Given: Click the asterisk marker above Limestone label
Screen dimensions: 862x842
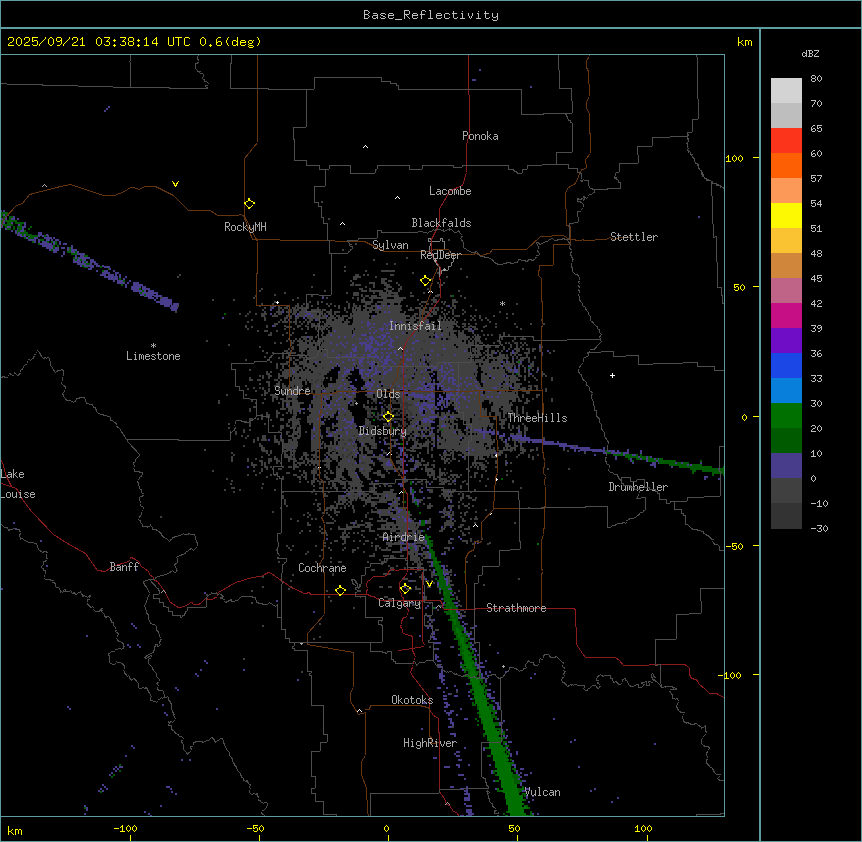Looking at the screenshot, I should click(153, 345).
